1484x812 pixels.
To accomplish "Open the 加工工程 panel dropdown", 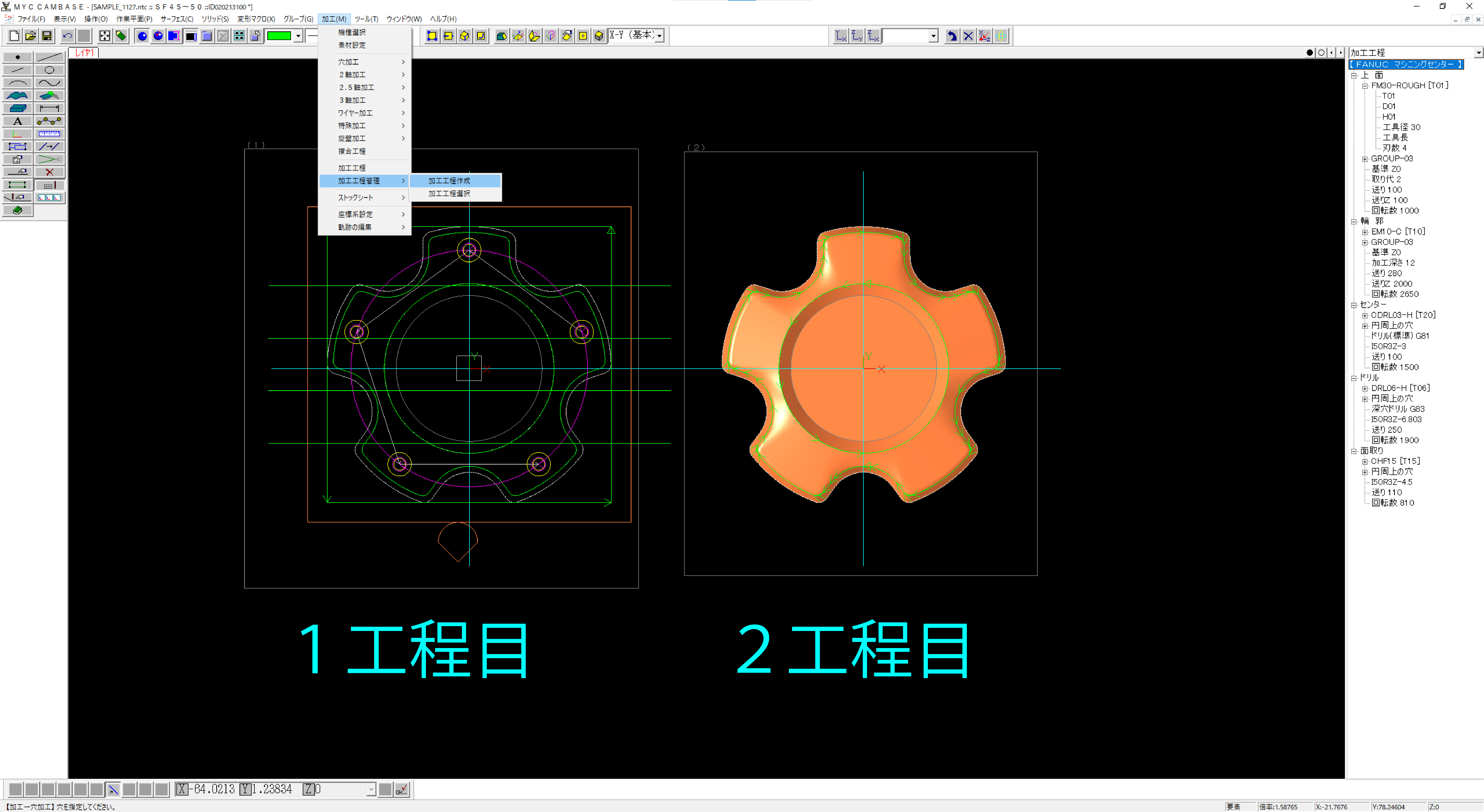I will (1479, 52).
